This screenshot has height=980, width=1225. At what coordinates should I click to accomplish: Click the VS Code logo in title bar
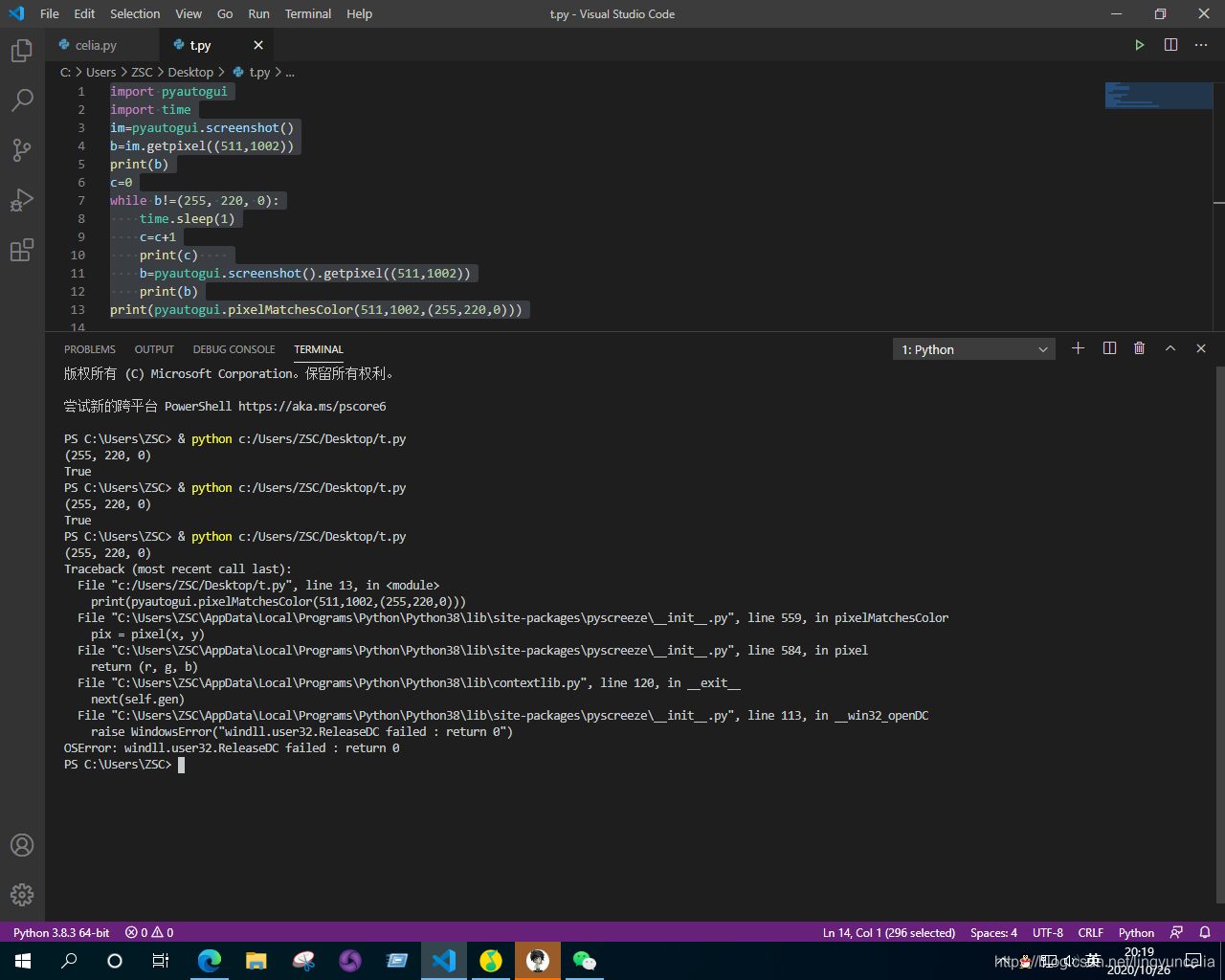[x=16, y=13]
